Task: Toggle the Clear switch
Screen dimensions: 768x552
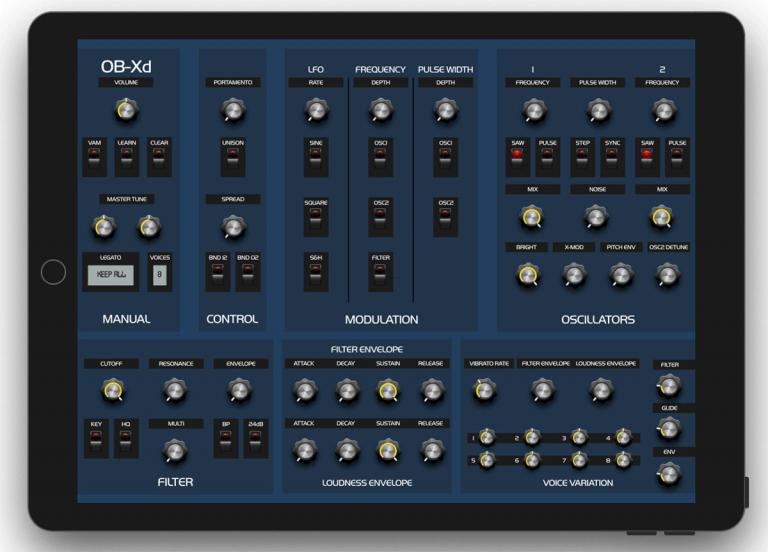Action: click(x=159, y=157)
